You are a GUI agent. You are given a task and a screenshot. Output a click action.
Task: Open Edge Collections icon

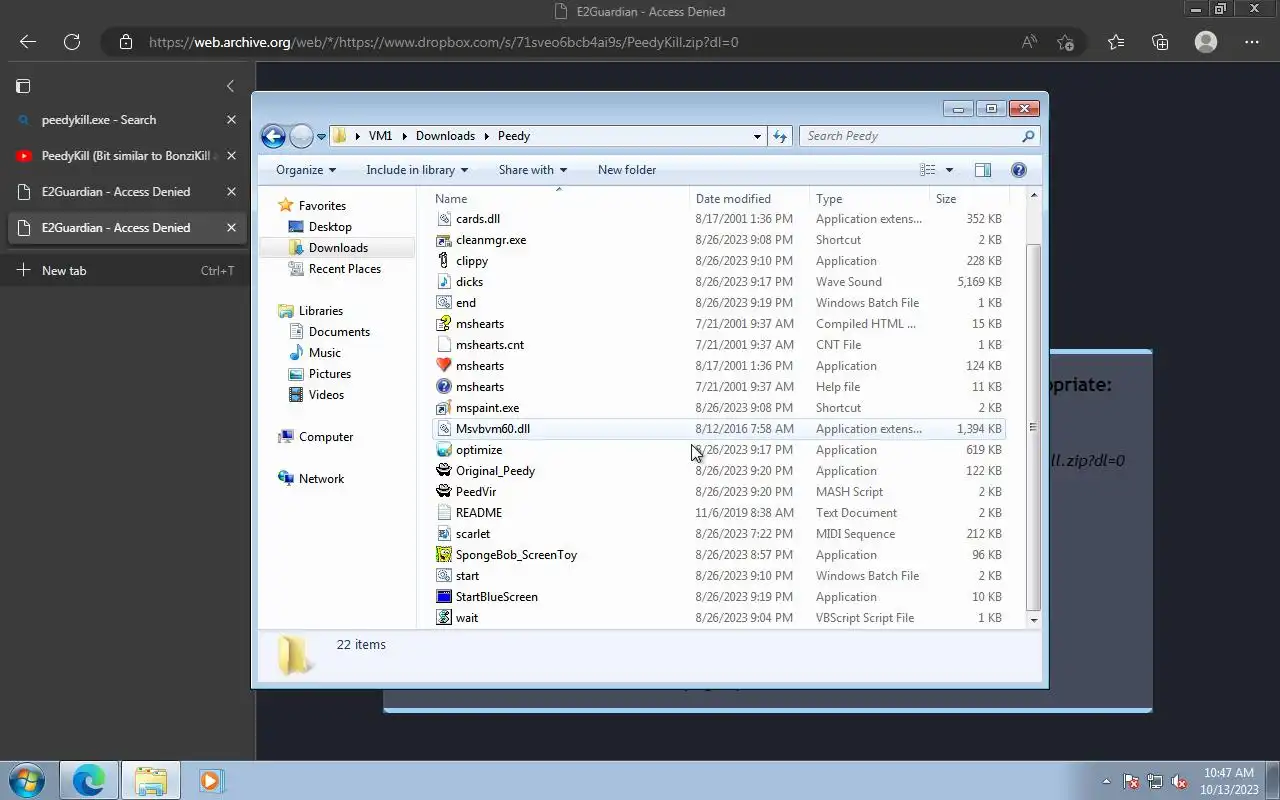pos(1160,42)
